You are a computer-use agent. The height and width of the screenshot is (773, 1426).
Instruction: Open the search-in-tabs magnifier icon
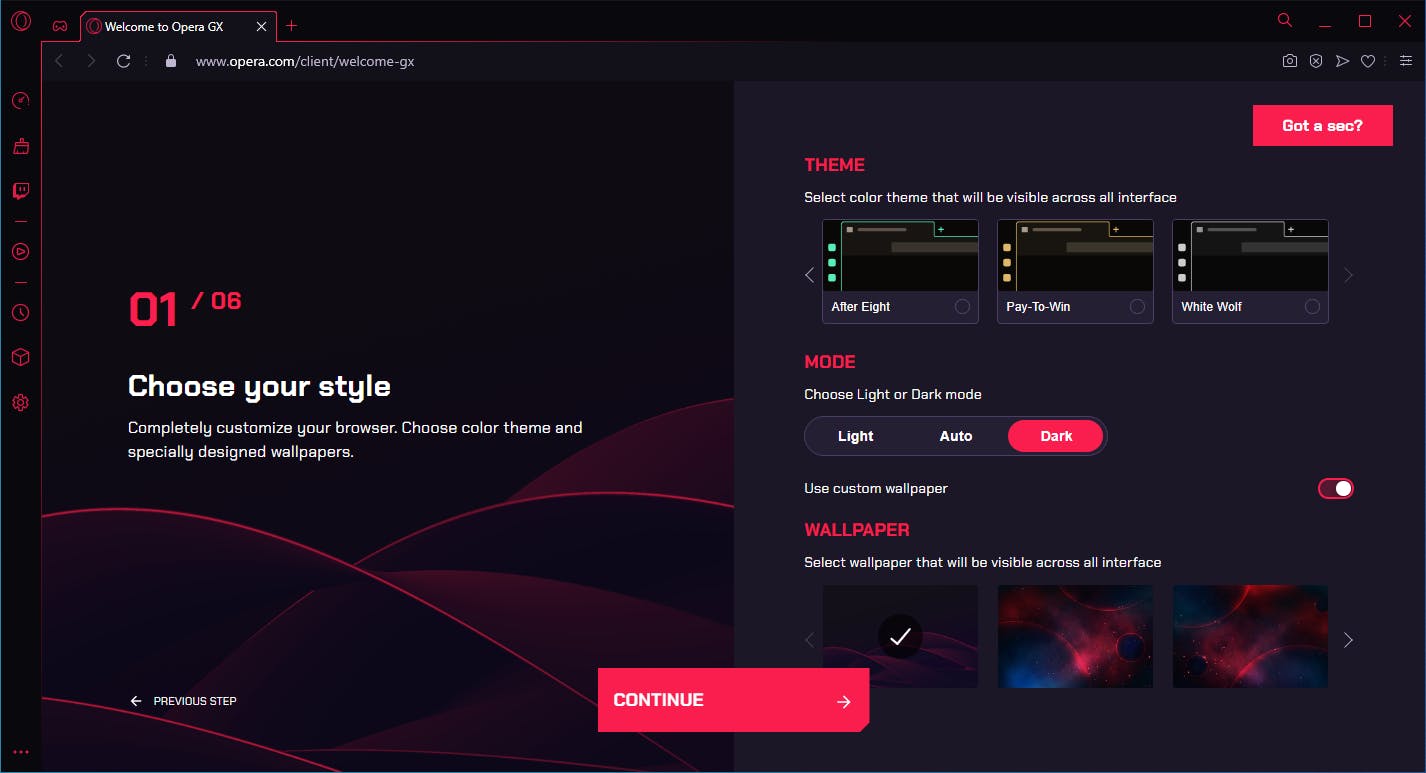(x=1285, y=20)
